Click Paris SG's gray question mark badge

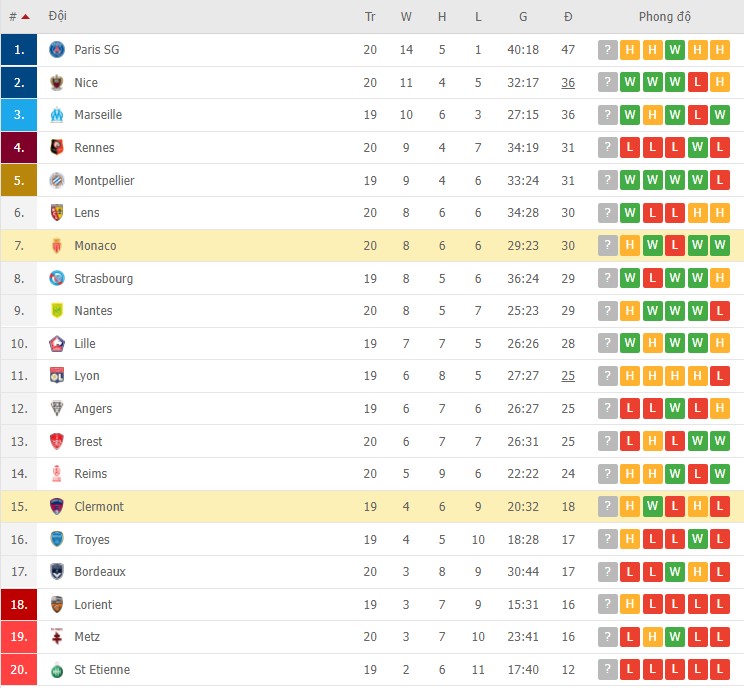click(607, 50)
